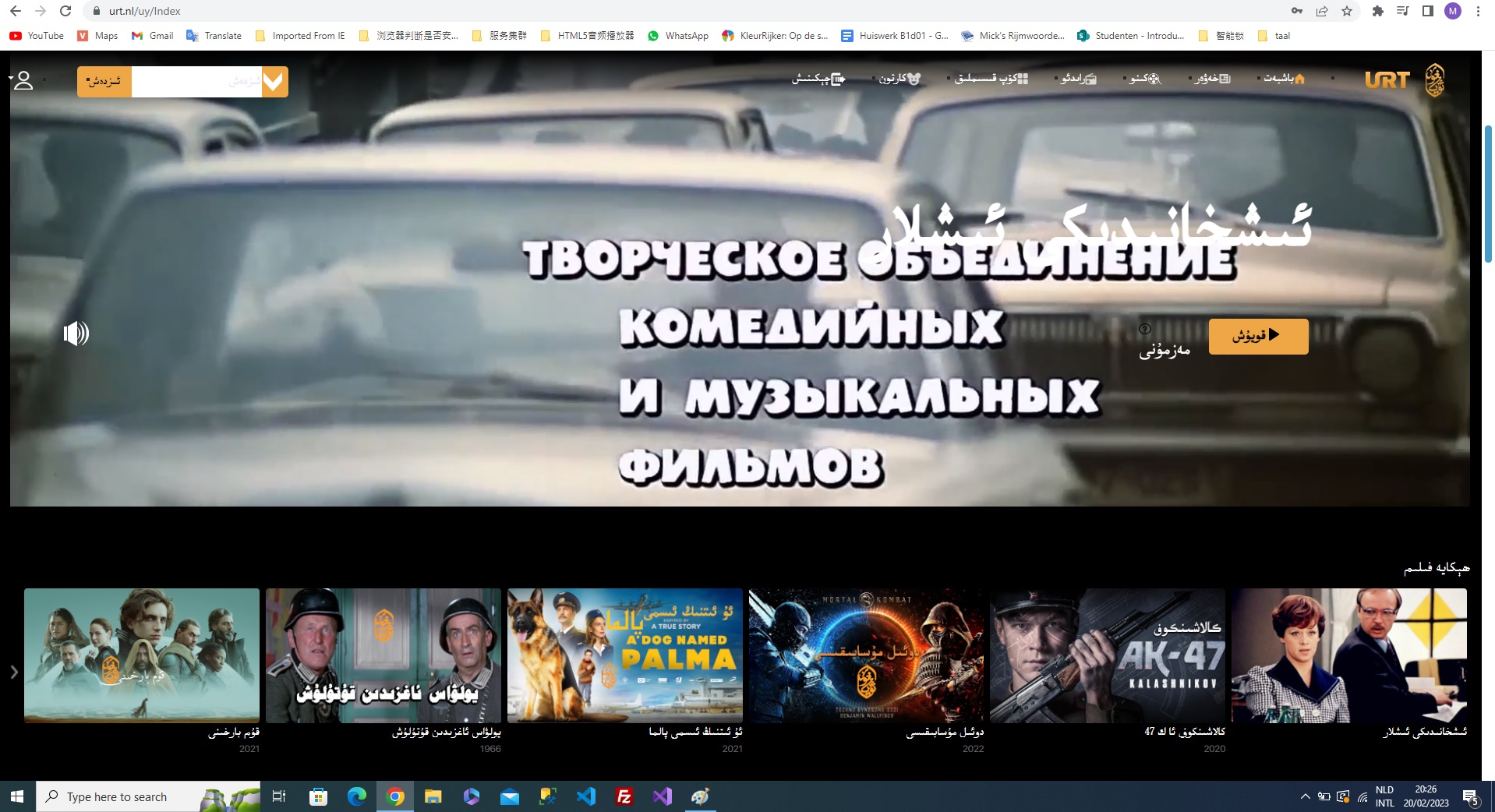Screen dimensions: 1495x812
Task: Open the cartoon menu with bear icon
Action: [x=899, y=79]
